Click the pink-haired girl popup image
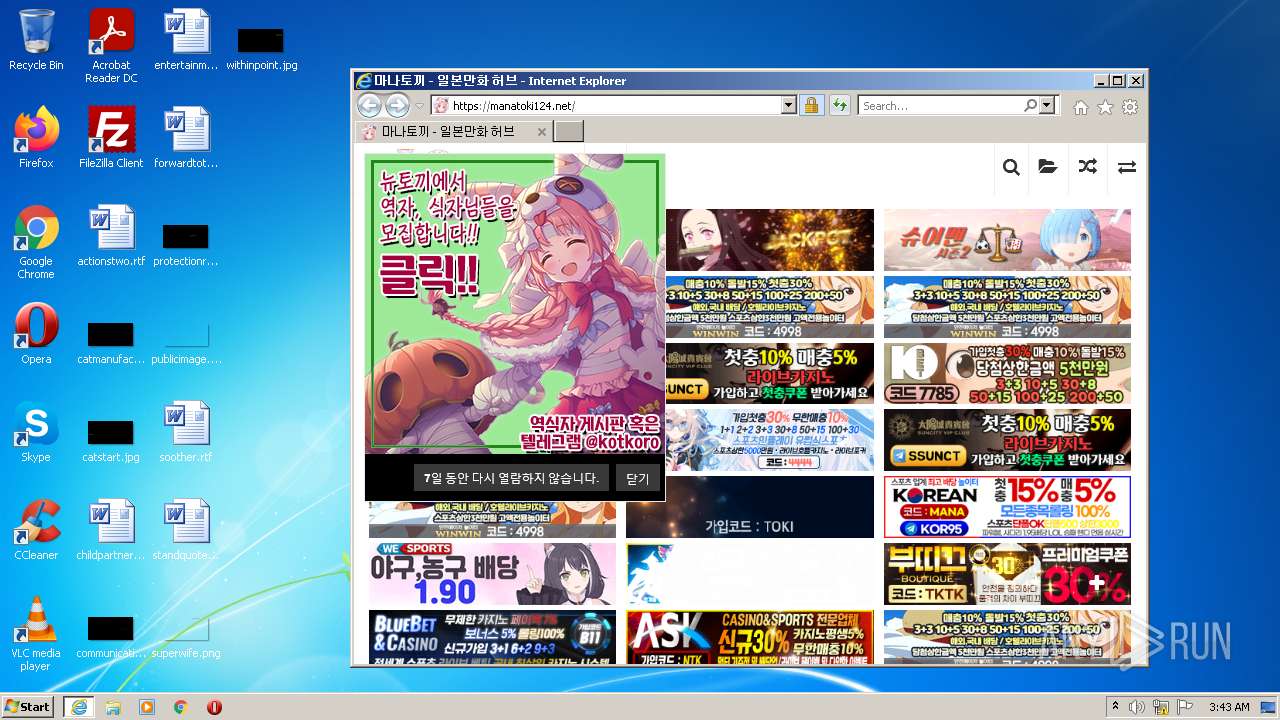The width and height of the screenshot is (1280, 720). tap(515, 304)
